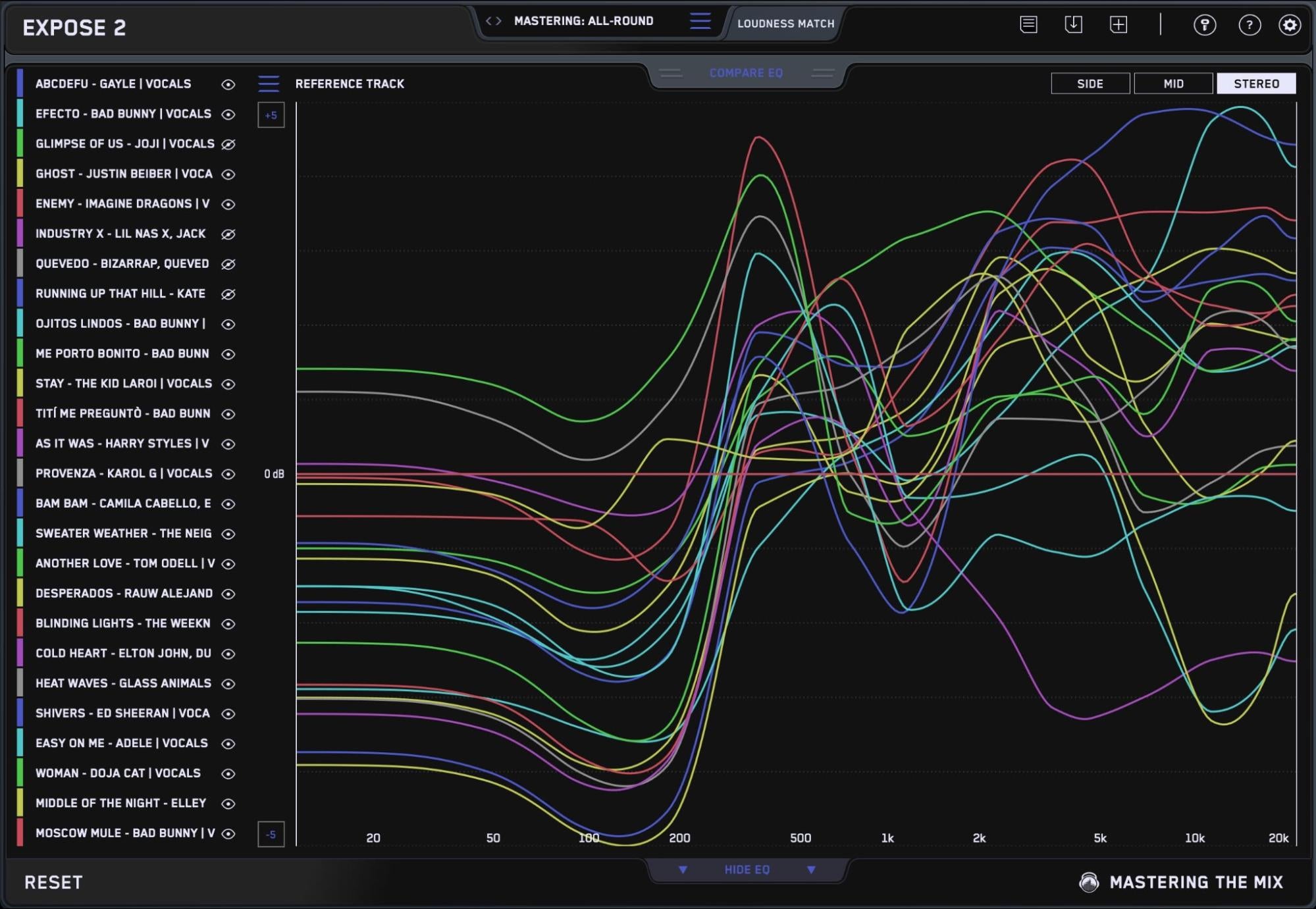Toggle eye icon for Tití Me Preguntó
This screenshot has height=909, width=1316.
coord(228,413)
